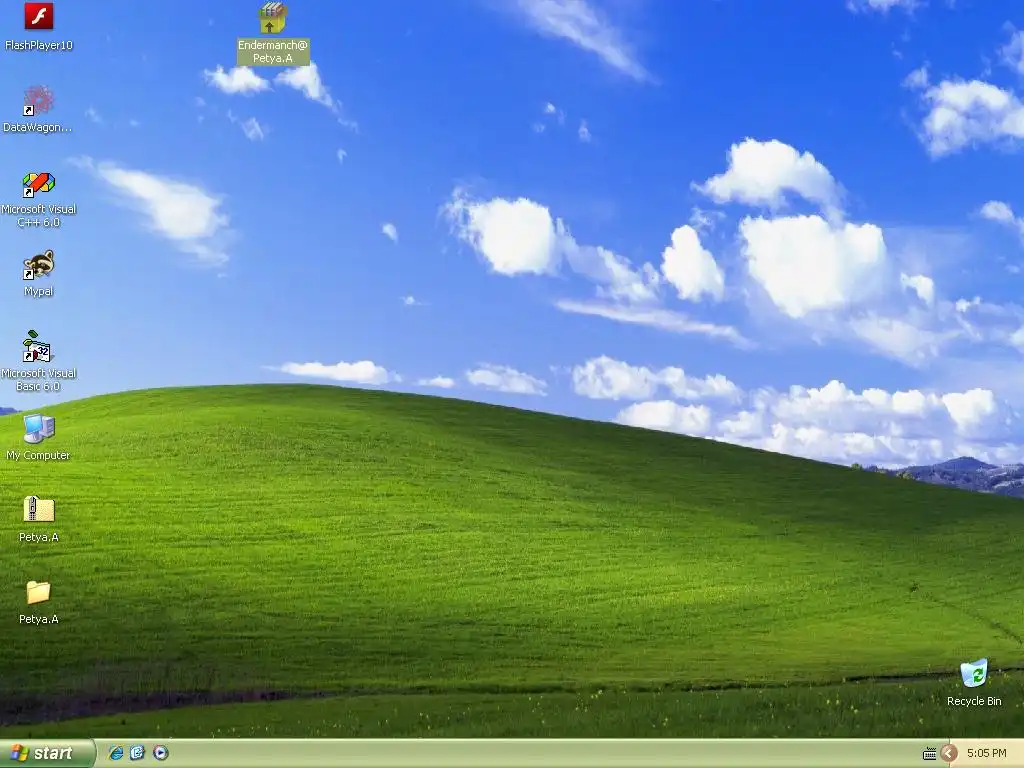The height and width of the screenshot is (768, 1024).
Task: Launch Windows Media Player from Quick Launch
Action: (x=160, y=753)
